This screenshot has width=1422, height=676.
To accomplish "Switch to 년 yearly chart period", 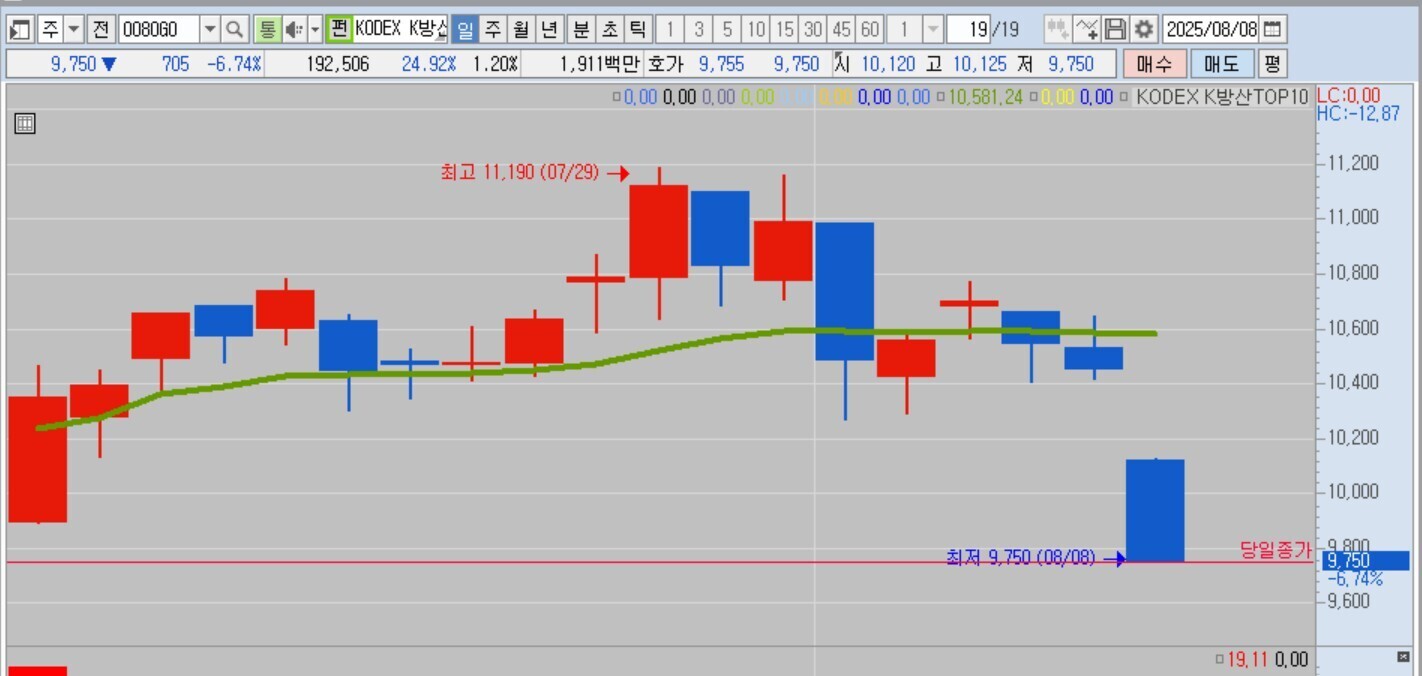I will point(549,29).
